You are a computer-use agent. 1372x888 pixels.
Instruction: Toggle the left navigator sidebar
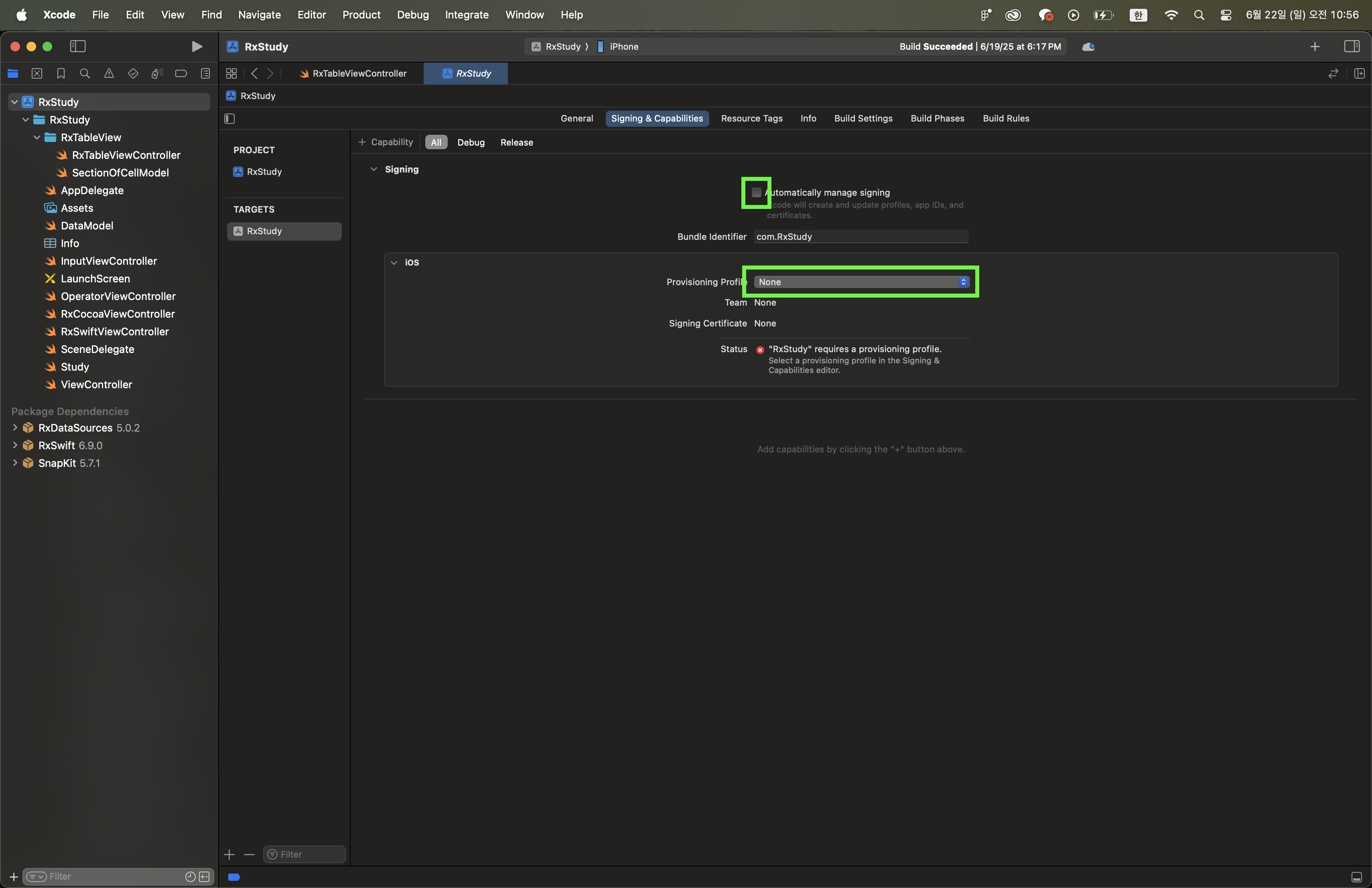click(78, 46)
